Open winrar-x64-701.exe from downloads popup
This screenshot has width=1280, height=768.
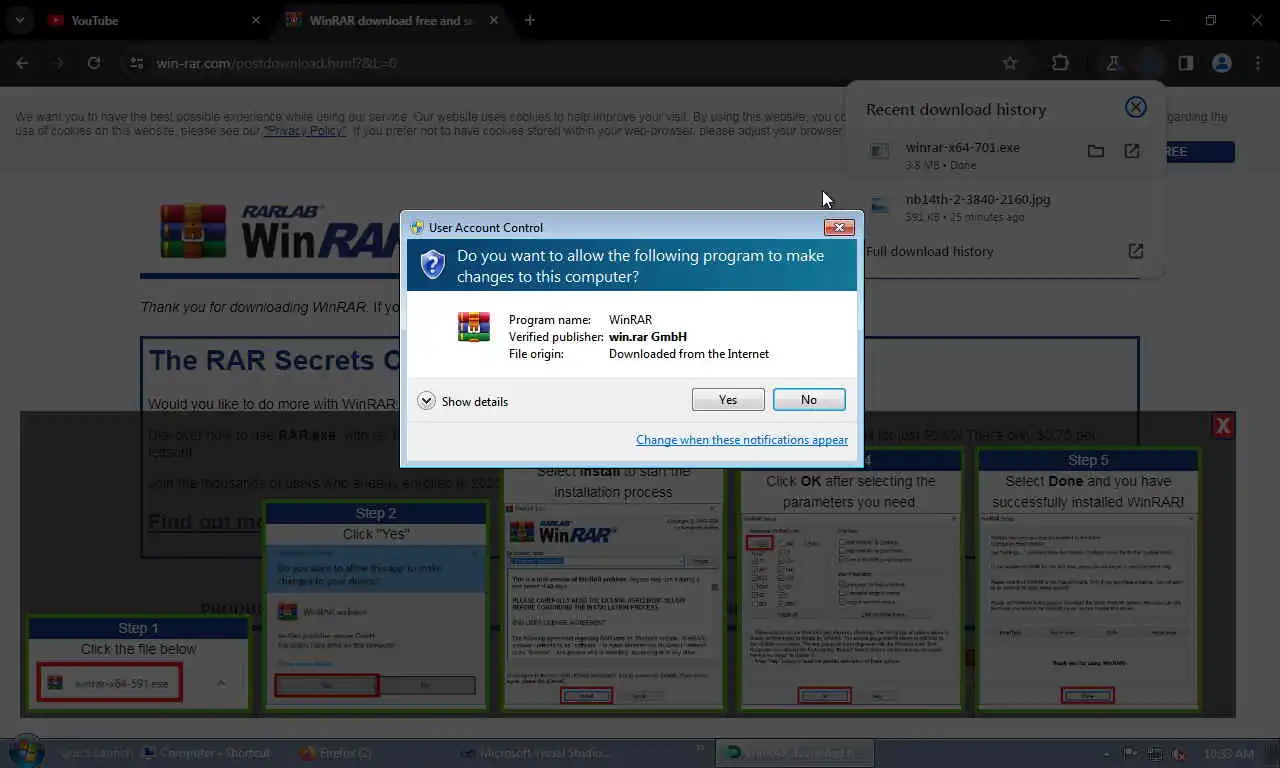(x=1132, y=151)
